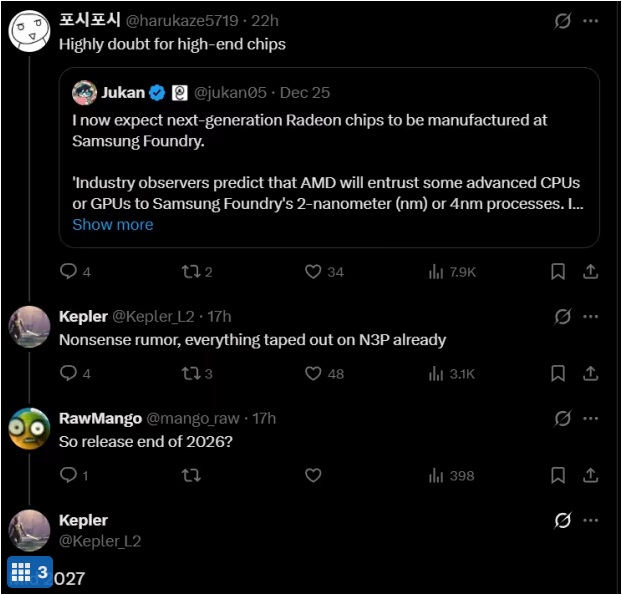Viewport: 622px width, 595px height.
Task: Open more options menu on top tweet
Action: click(x=591, y=20)
